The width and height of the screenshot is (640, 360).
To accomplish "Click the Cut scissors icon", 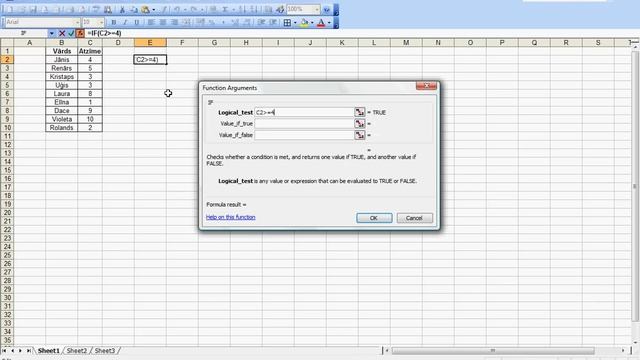I will pyautogui.click(x=122, y=9).
